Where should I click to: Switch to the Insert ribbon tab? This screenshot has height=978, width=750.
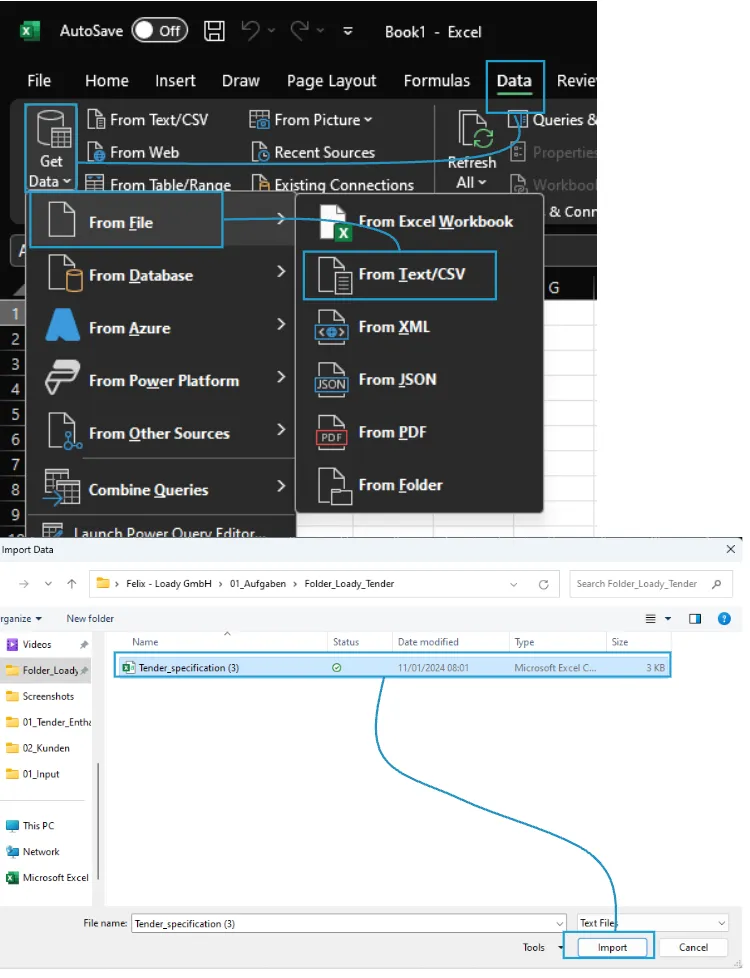coord(175,80)
